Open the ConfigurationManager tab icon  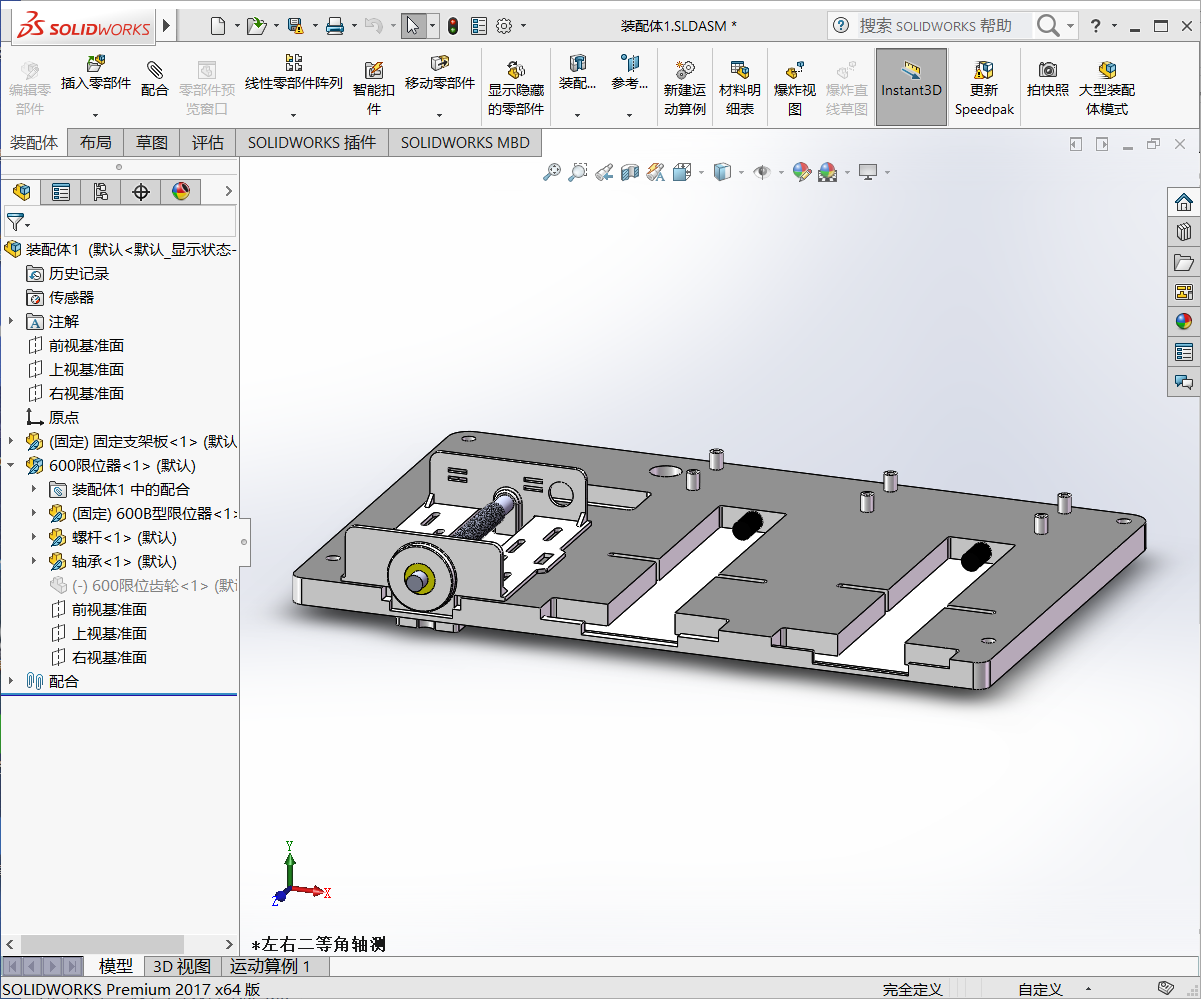point(101,191)
